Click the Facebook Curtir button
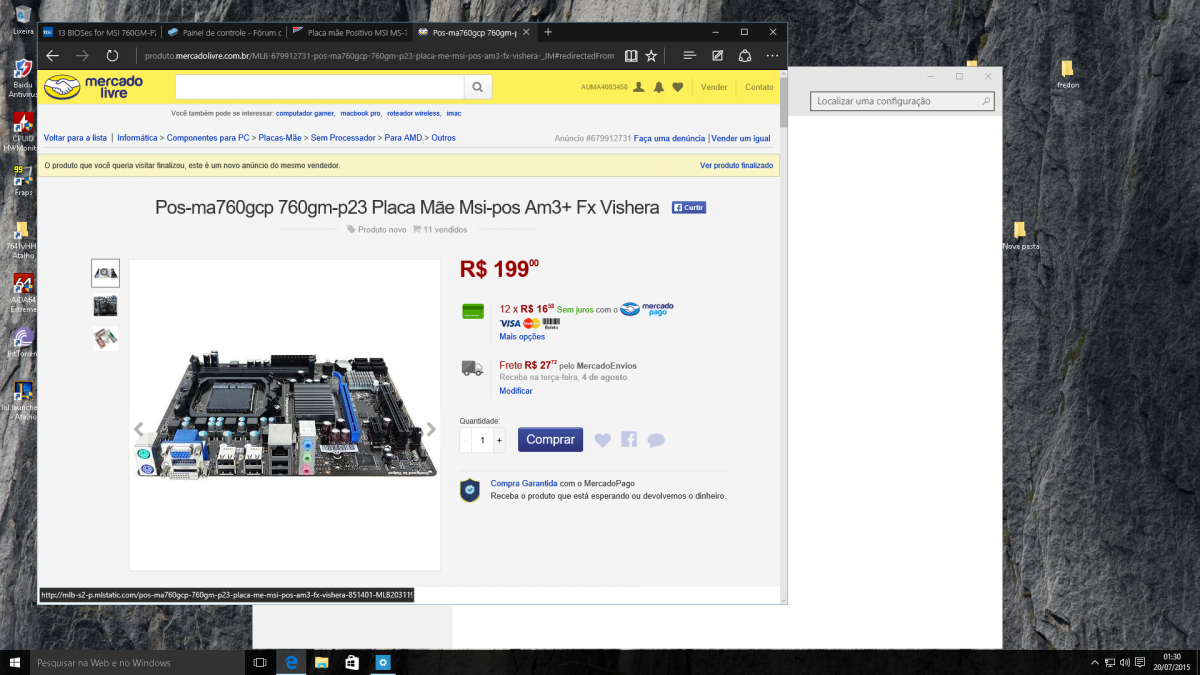The width and height of the screenshot is (1200, 675). coord(689,208)
